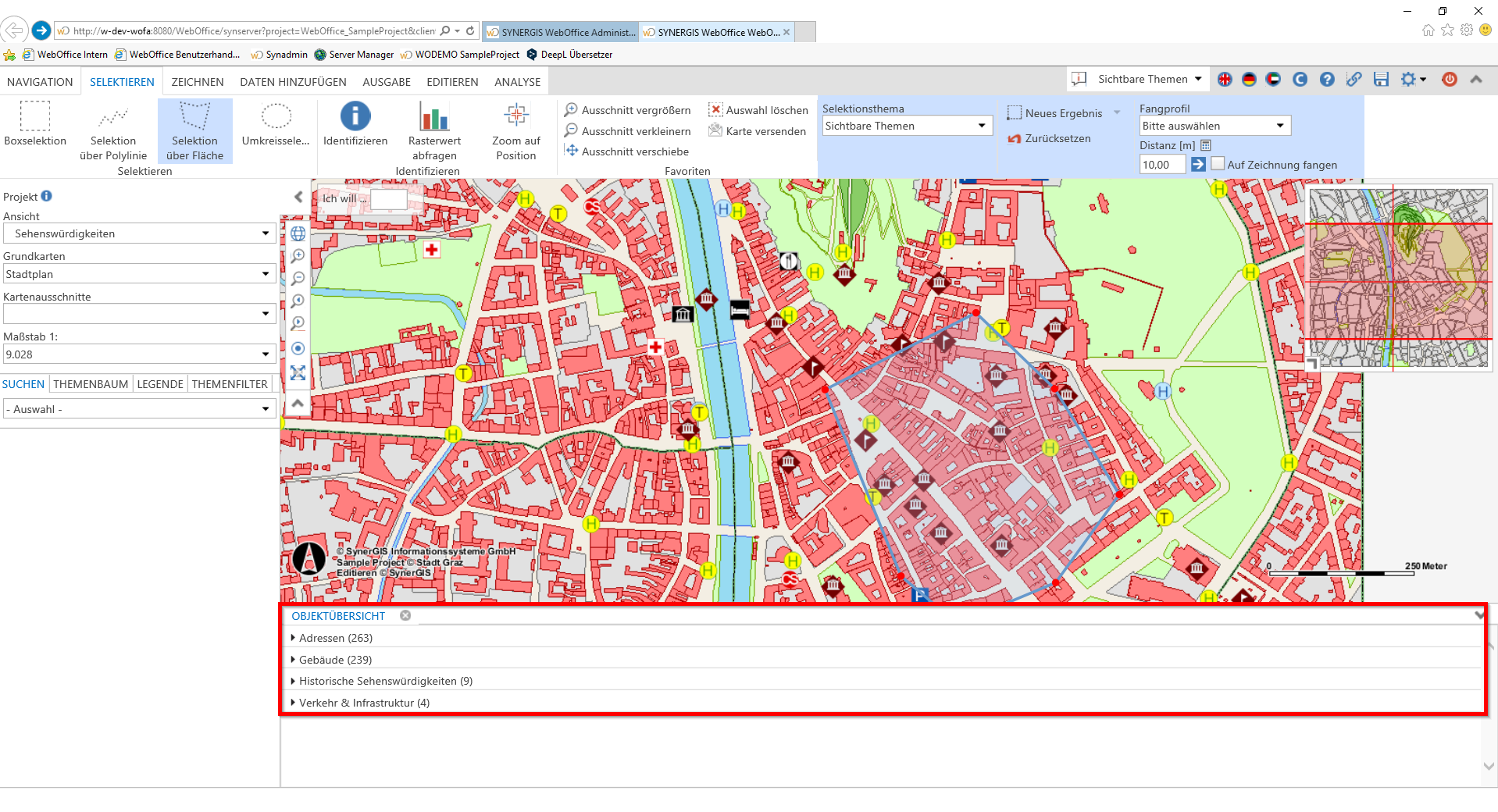This screenshot has width=1498, height=812.
Task: Collapse the left panel with arrow
Action: (x=298, y=197)
